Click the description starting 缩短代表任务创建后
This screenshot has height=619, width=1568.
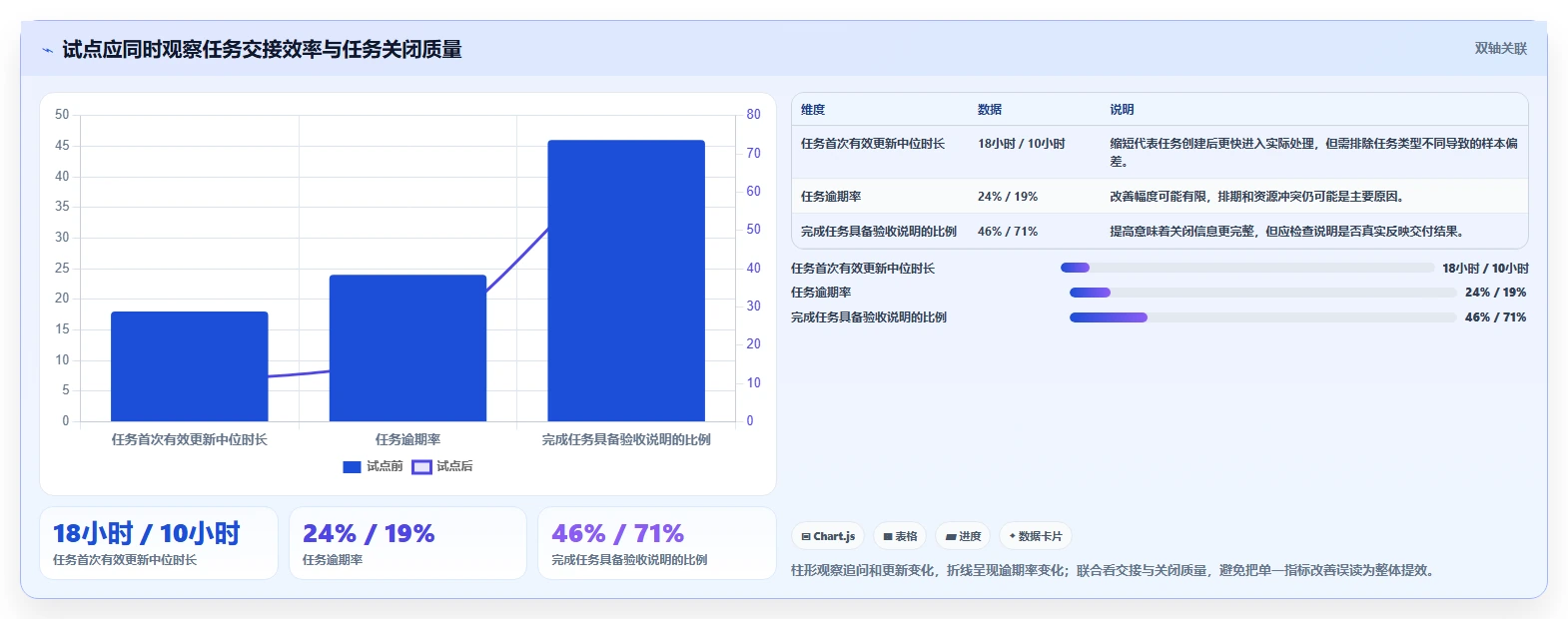pyautogui.click(x=1313, y=153)
